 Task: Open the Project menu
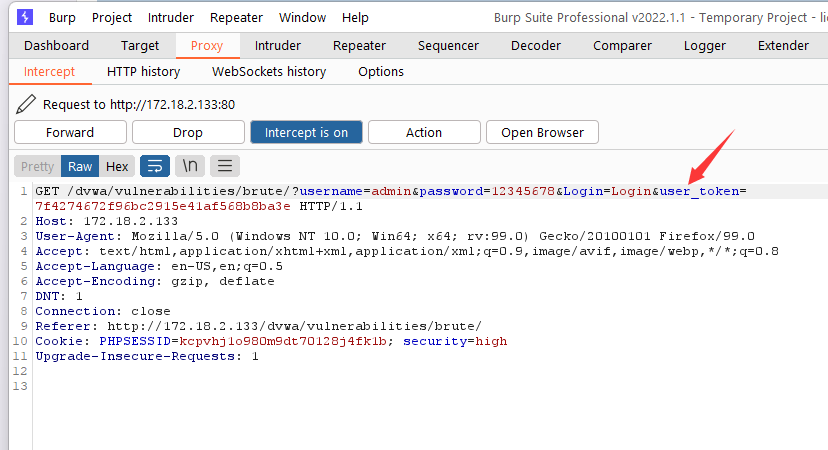pyautogui.click(x=112, y=17)
